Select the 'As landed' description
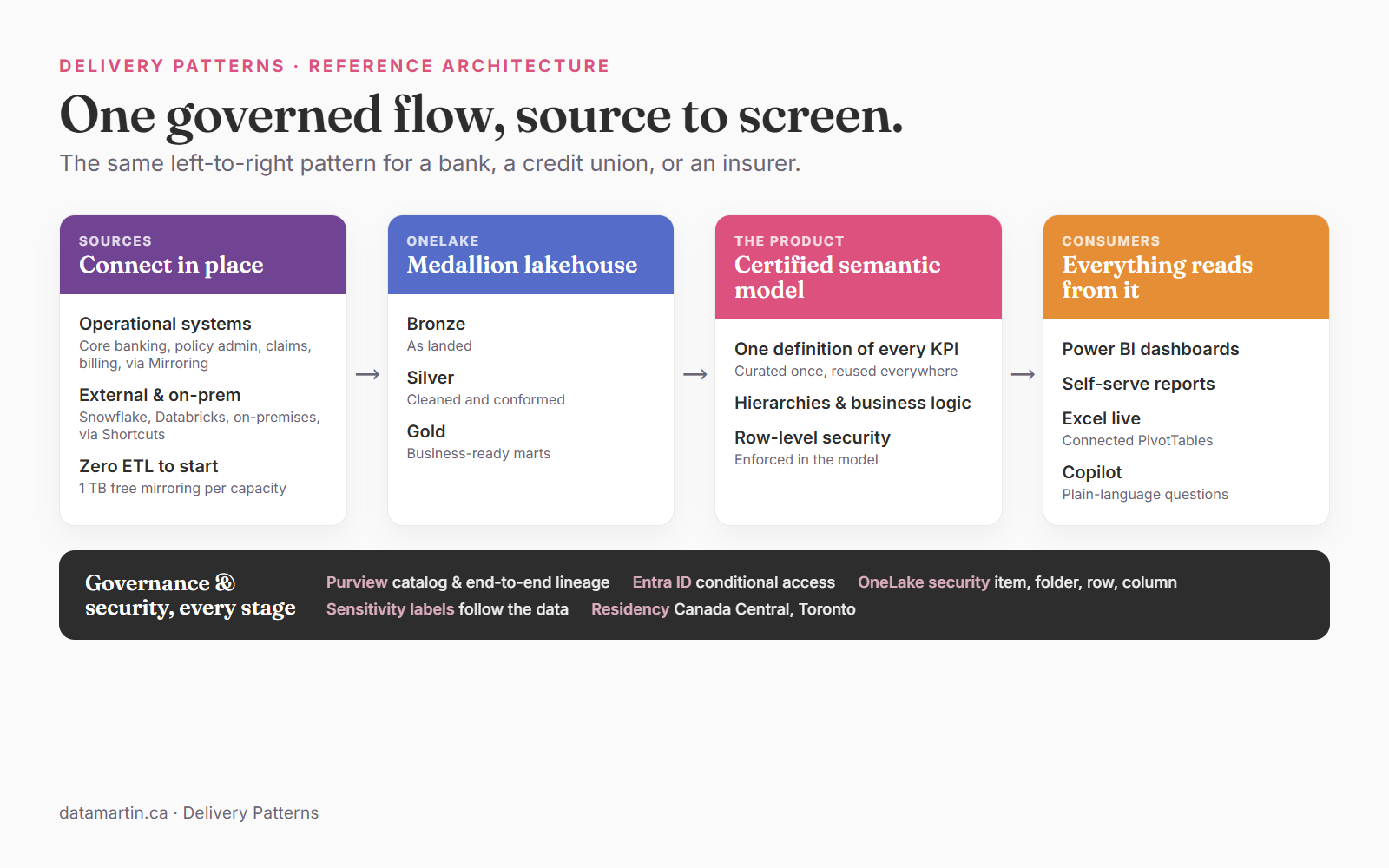Screen dimensions: 1389x868 coord(439,345)
